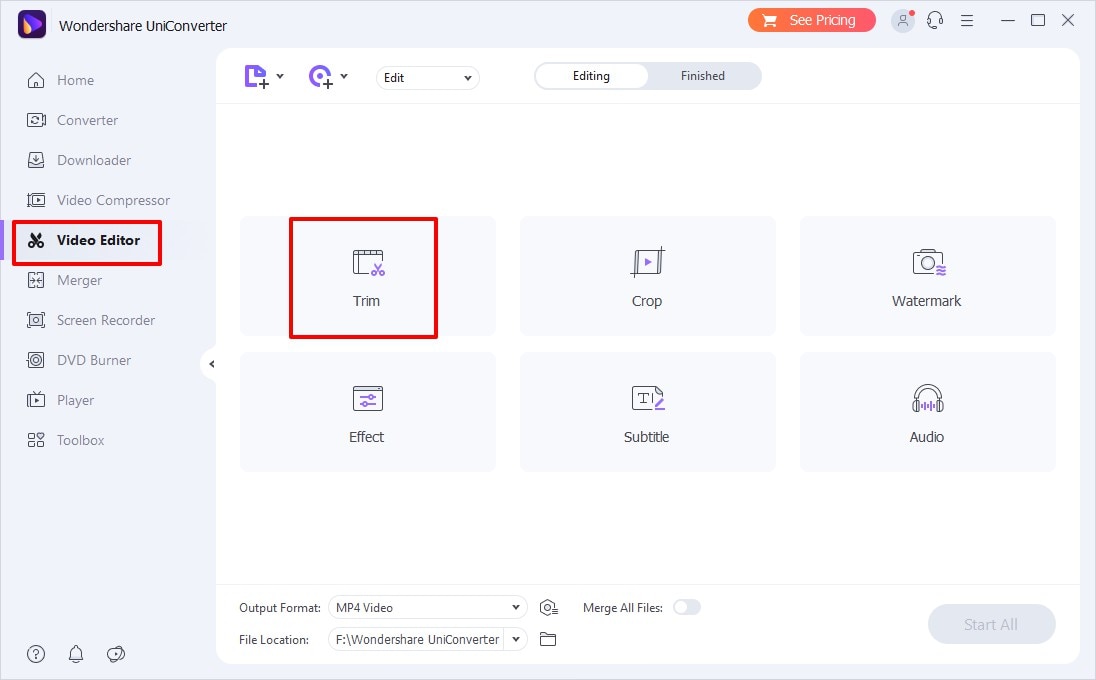The image size is (1096, 680).
Task: Switch to the Finished tab
Action: coord(703,76)
